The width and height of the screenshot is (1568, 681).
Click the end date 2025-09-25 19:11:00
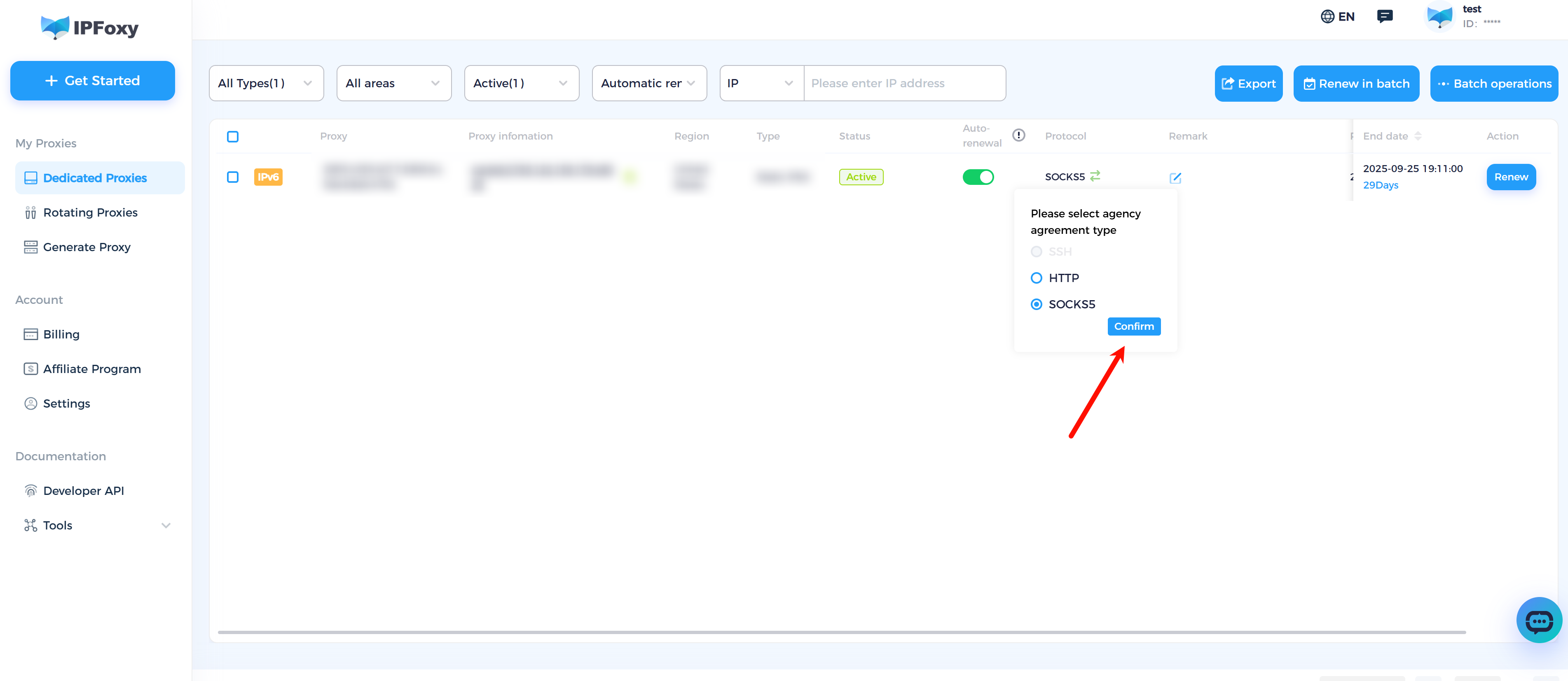pyautogui.click(x=1412, y=168)
